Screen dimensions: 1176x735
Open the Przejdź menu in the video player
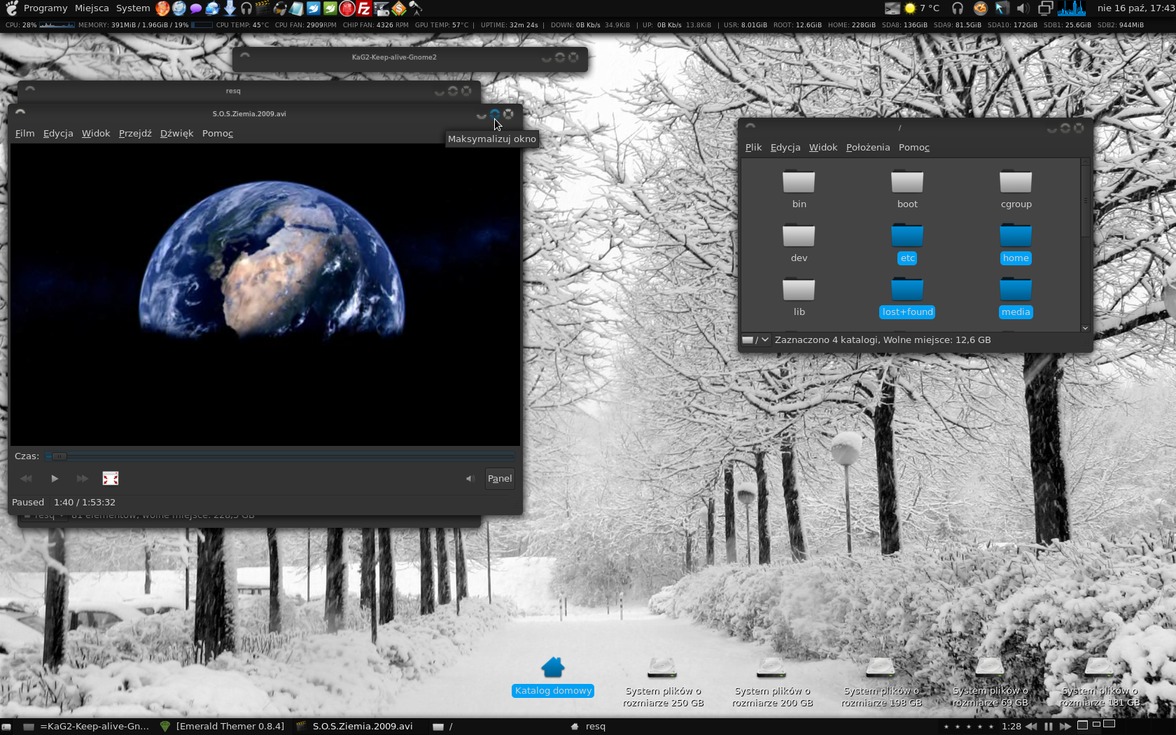pos(135,134)
